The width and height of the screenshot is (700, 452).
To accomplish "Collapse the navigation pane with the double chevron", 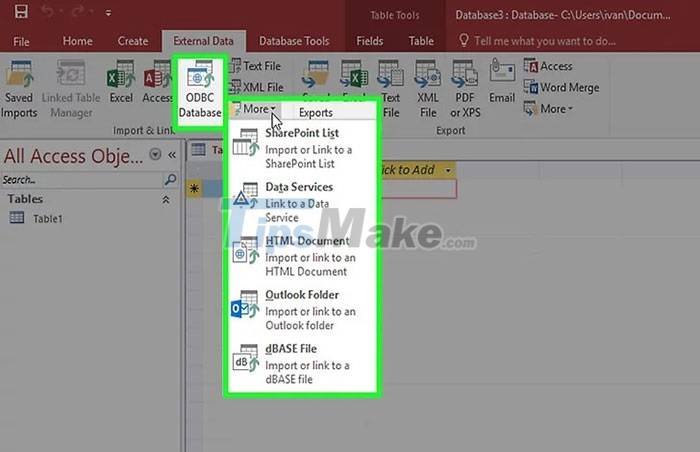I will [172, 155].
